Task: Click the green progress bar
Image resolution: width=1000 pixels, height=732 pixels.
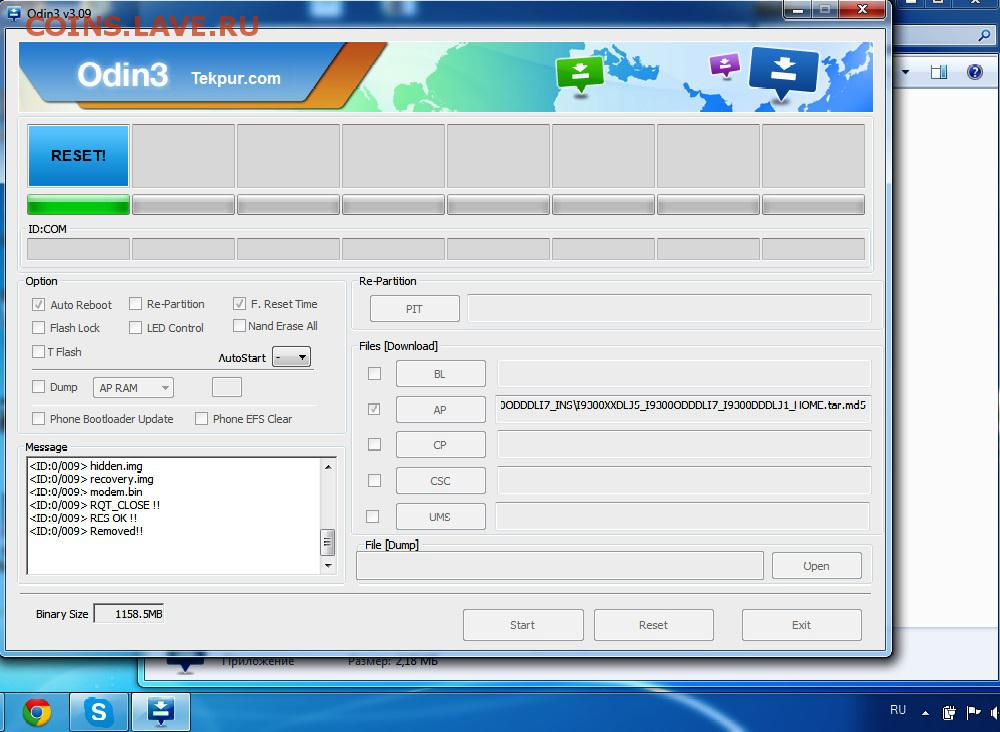Action: click(78, 205)
